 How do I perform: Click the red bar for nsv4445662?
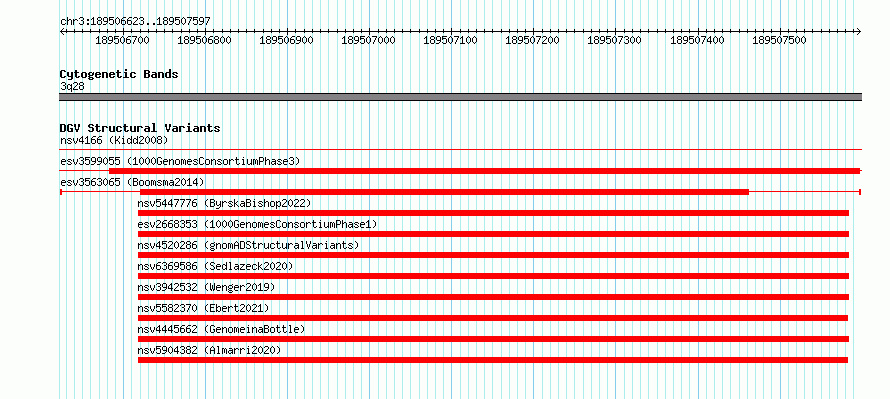(x=493, y=339)
